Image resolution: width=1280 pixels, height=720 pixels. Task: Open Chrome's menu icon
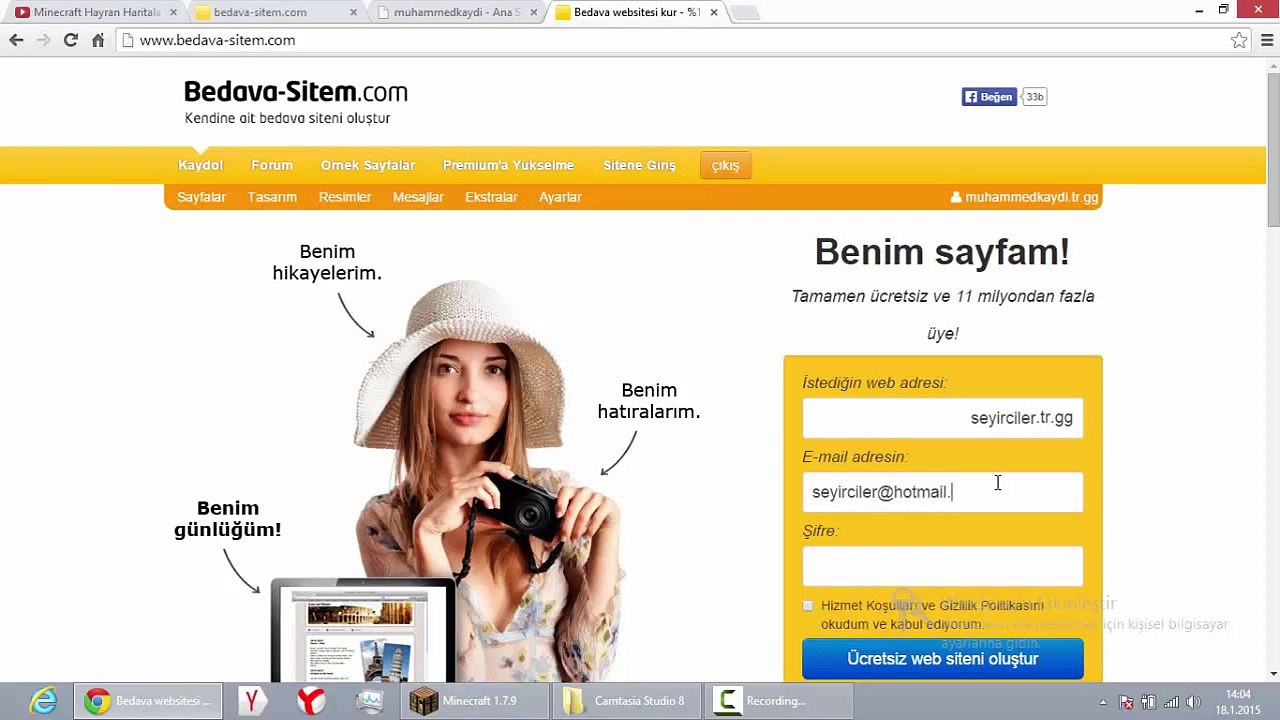(1267, 40)
